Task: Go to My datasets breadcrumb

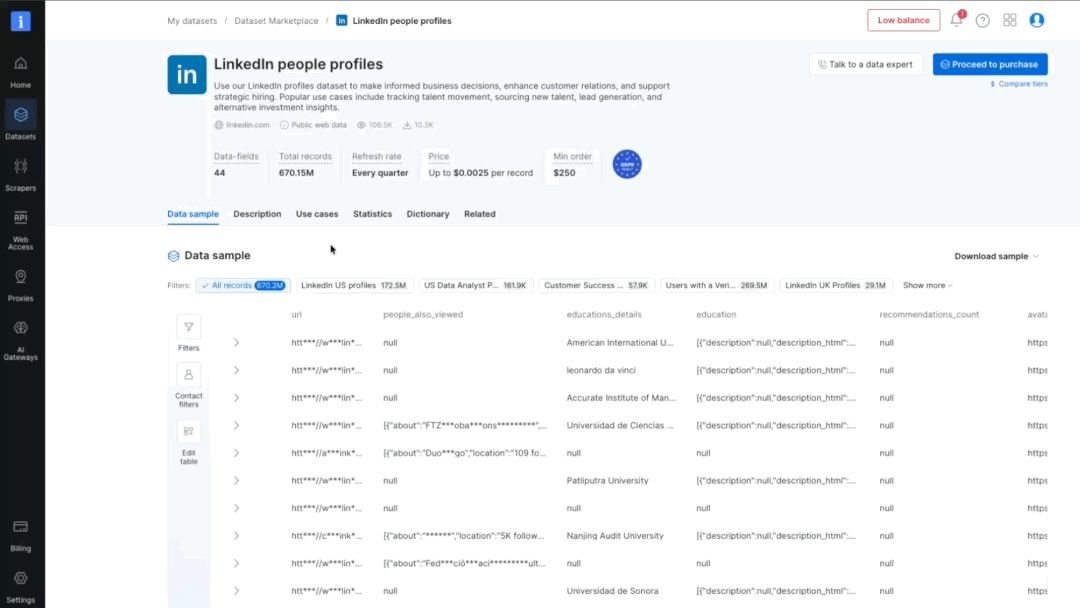Action: click(192, 21)
